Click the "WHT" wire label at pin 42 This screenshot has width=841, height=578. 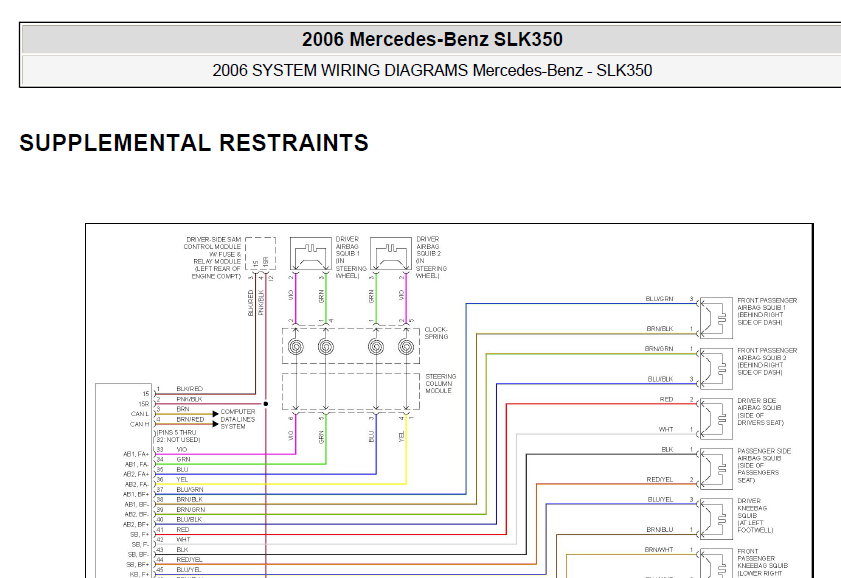coord(183,539)
